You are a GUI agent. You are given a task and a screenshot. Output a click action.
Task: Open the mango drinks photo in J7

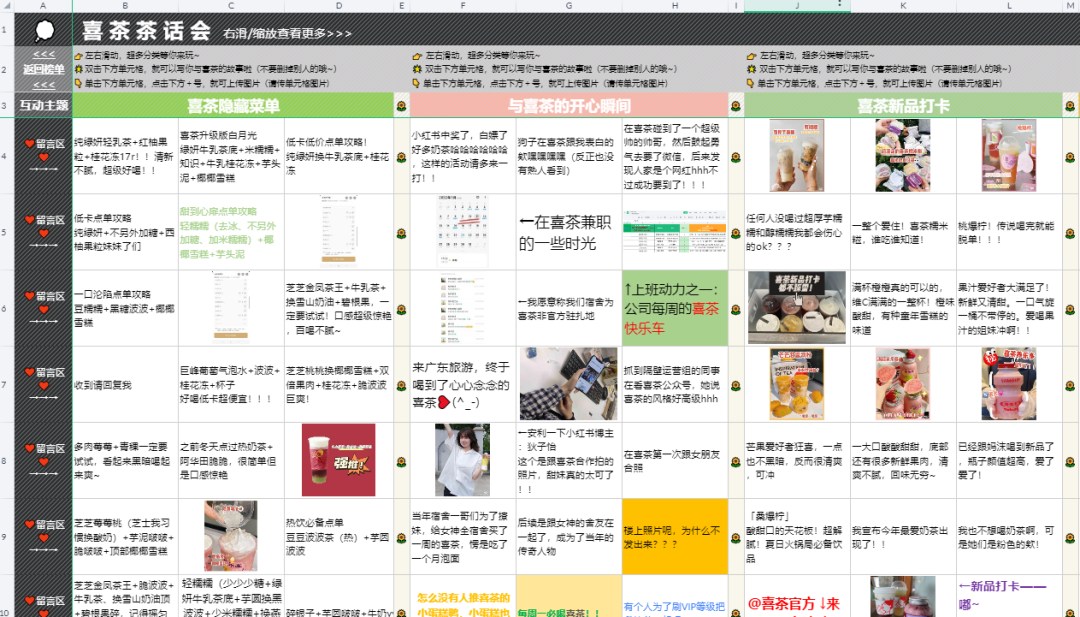click(x=797, y=384)
